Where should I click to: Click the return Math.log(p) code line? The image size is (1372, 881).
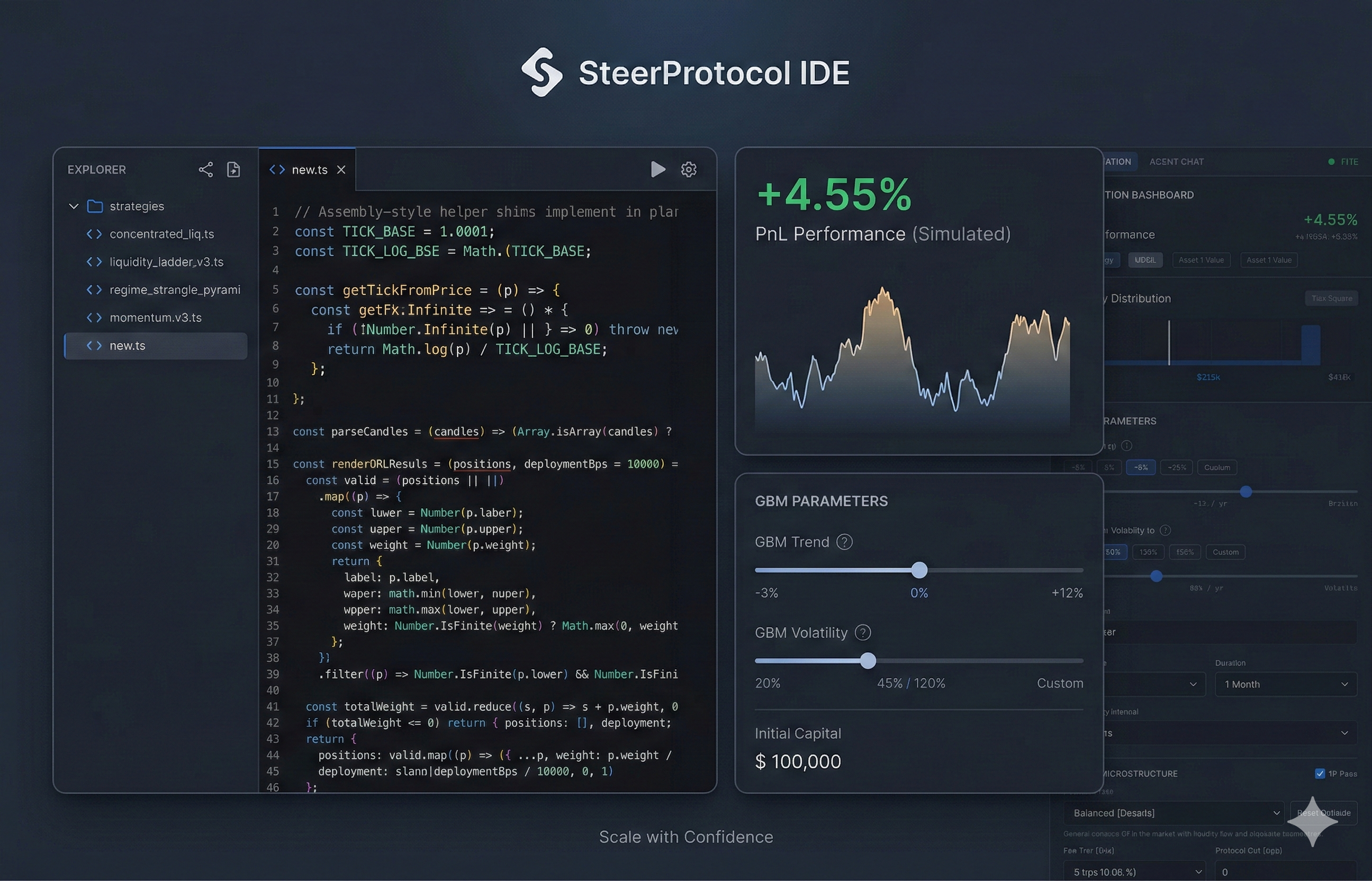[467, 349]
